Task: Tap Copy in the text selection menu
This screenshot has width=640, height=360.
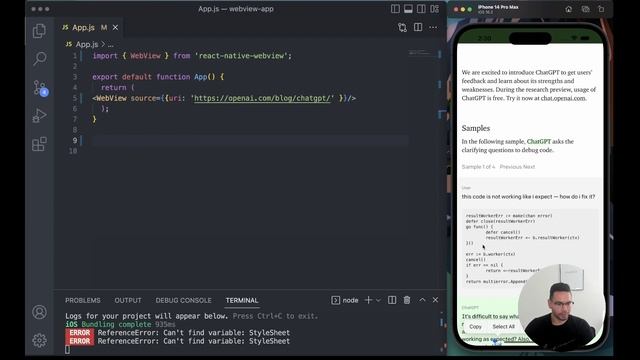Action: coord(476,327)
